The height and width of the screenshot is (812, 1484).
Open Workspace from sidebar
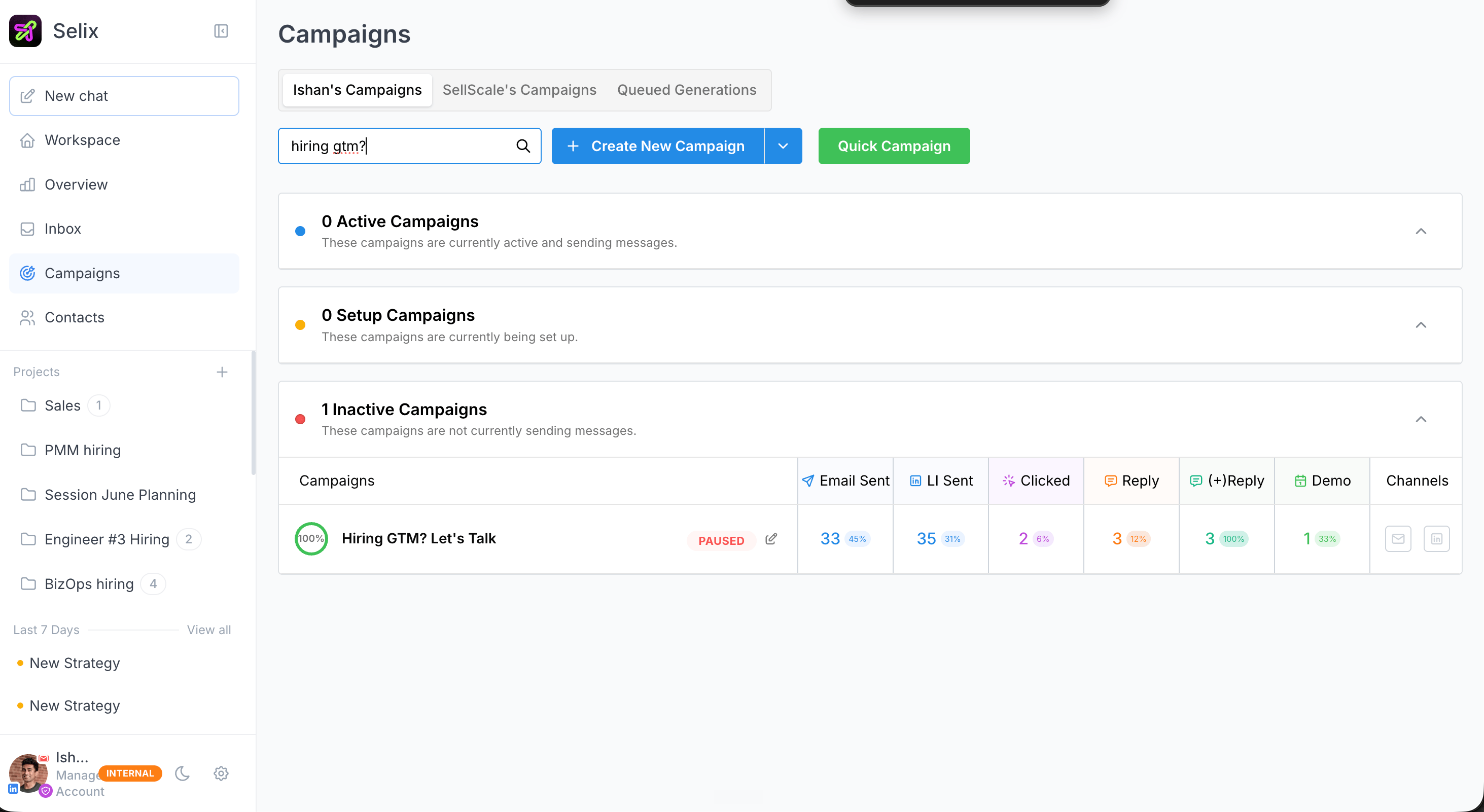(x=124, y=140)
